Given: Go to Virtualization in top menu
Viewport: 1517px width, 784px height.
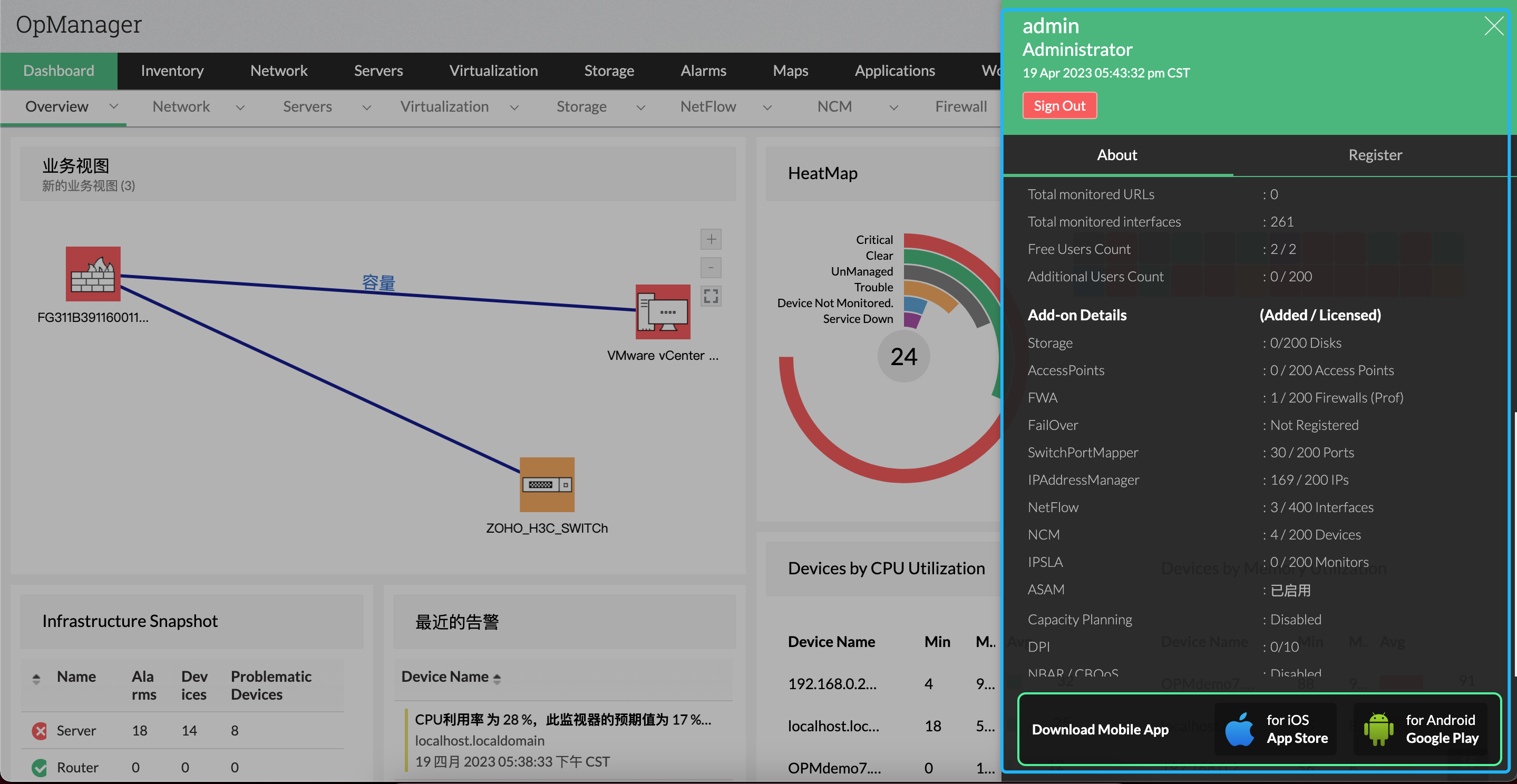Looking at the screenshot, I should [x=493, y=71].
